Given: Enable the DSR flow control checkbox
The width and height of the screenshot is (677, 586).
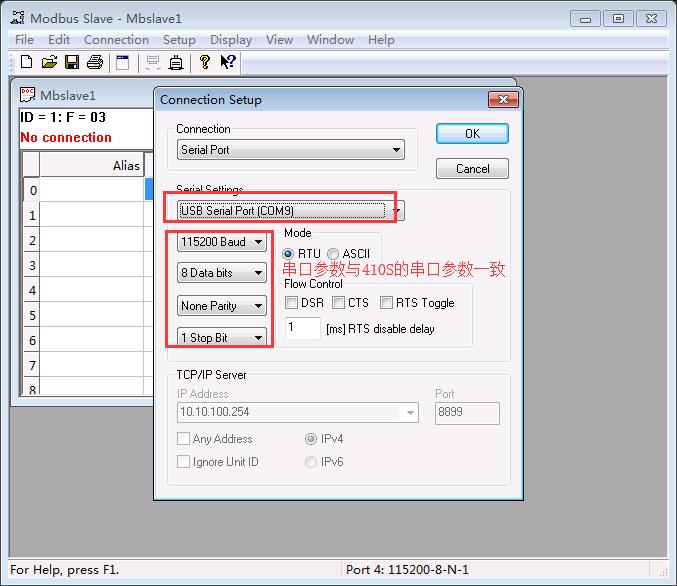Looking at the screenshot, I should pyautogui.click(x=291, y=303).
